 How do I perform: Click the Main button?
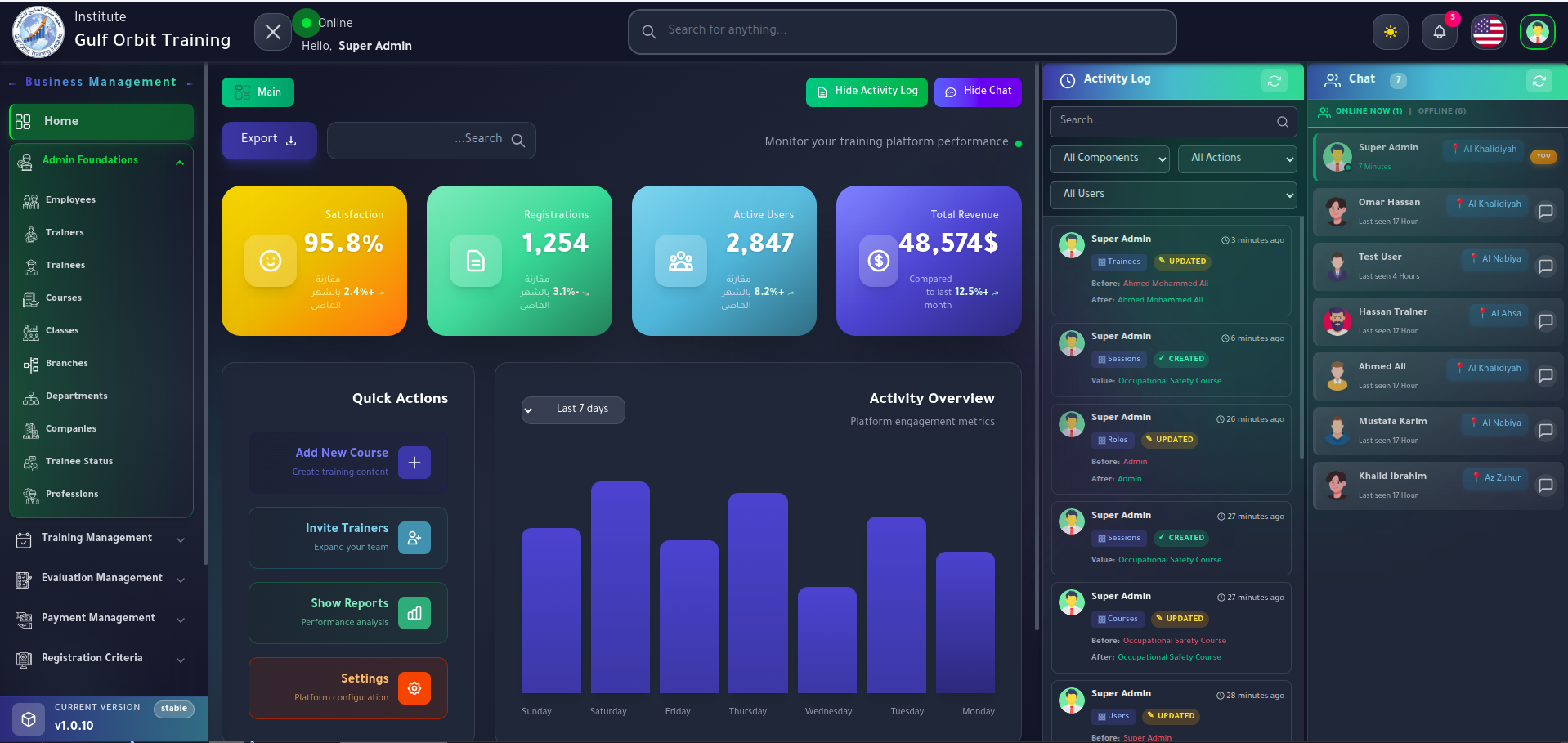pyautogui.click(x=258, y=92)
